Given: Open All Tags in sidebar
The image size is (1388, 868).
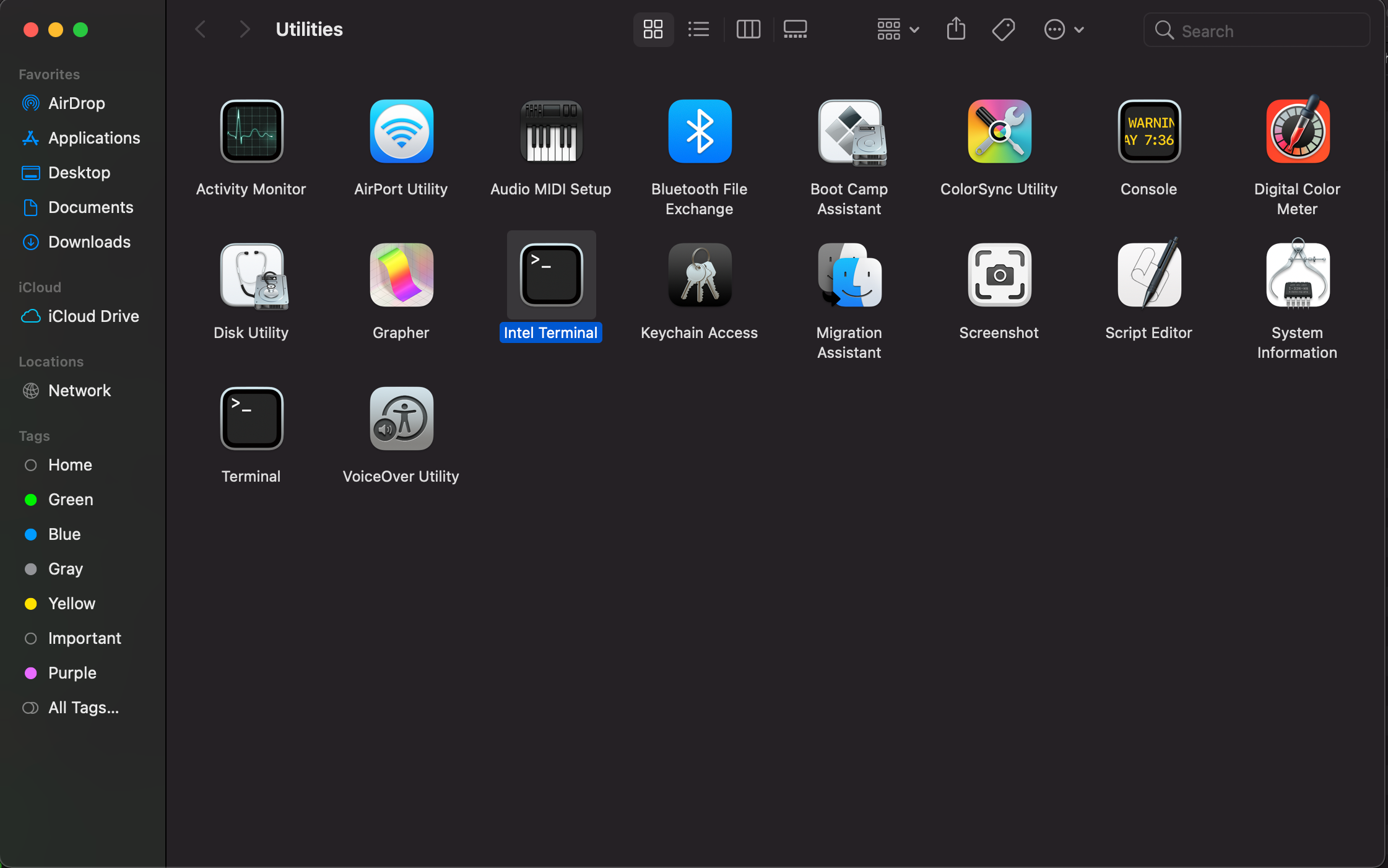Looking at the screenshot, I should coord(83,708).
